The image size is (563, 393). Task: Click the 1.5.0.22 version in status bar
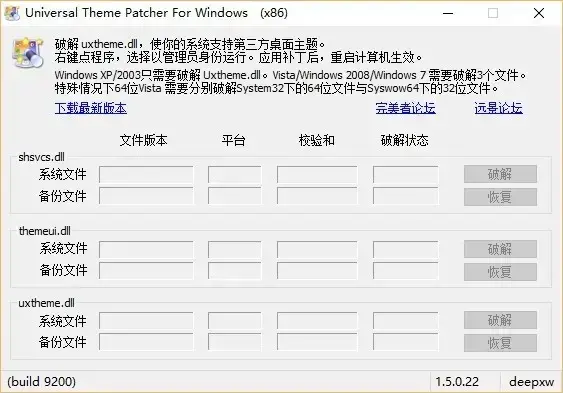[x=457, y=382]
